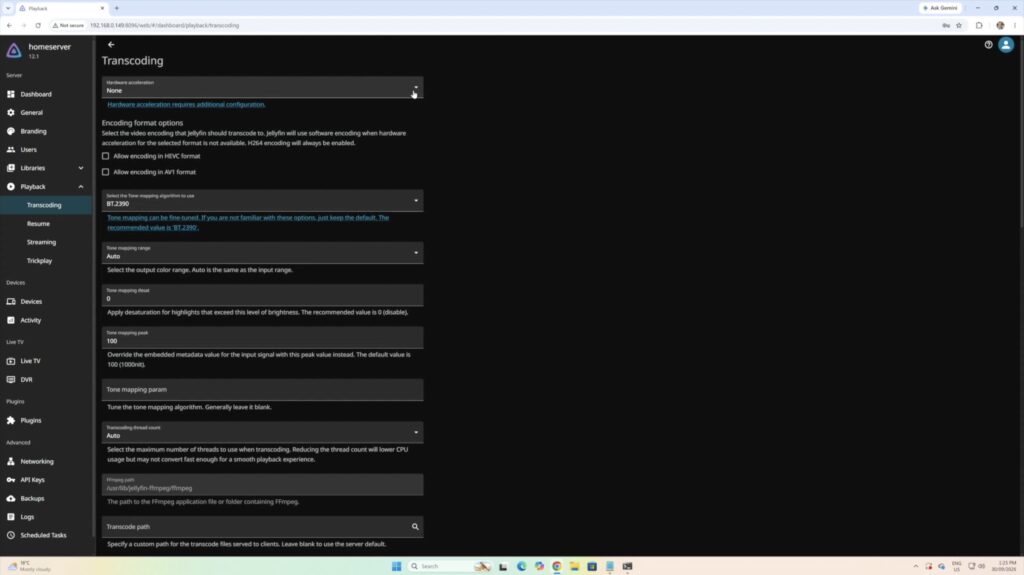The width and height of the screenshot is (1024, 575).
Task: Enable Allow encoding in HEVC format
Action: pyautogui.click(x=105, y=156)
